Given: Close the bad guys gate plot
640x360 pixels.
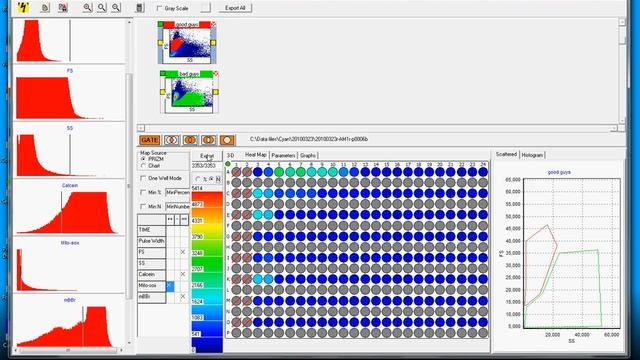Looking at the screenshot, I should point(216,73).
